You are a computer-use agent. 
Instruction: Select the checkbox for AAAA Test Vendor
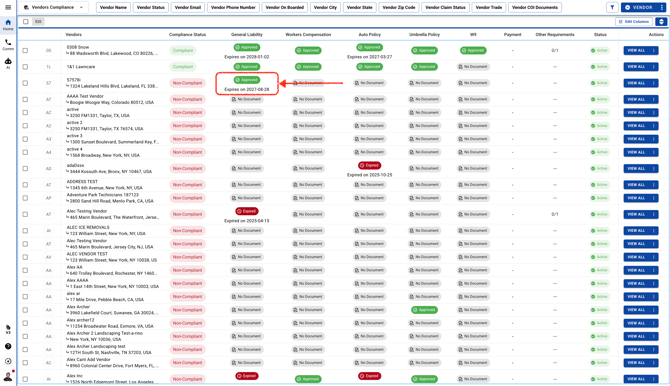pyautogui.click(x=25, y=99)
